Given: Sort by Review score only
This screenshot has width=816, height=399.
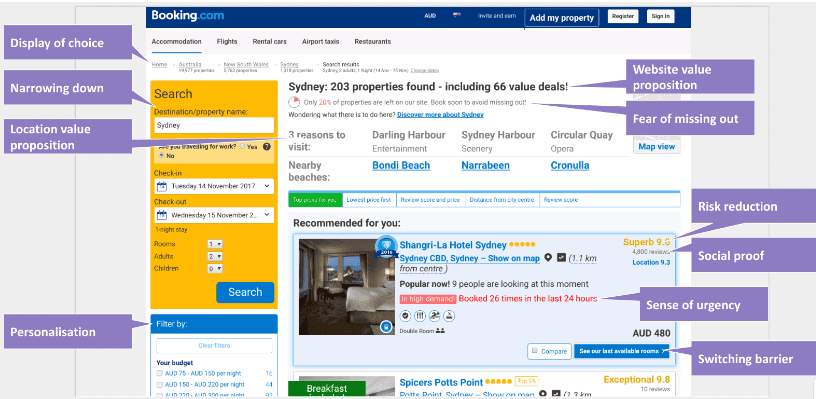Looking at the screenshot, I should 561,200.
